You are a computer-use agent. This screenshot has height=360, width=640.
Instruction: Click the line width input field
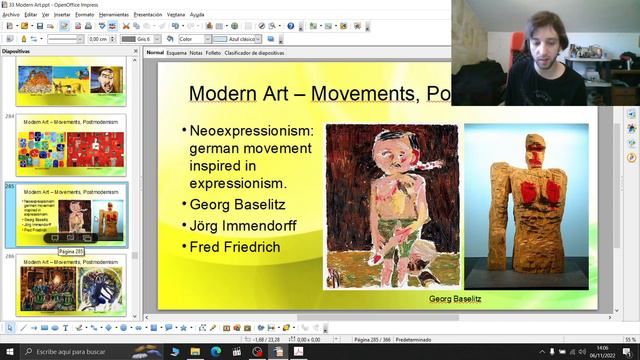pos(98,39)
